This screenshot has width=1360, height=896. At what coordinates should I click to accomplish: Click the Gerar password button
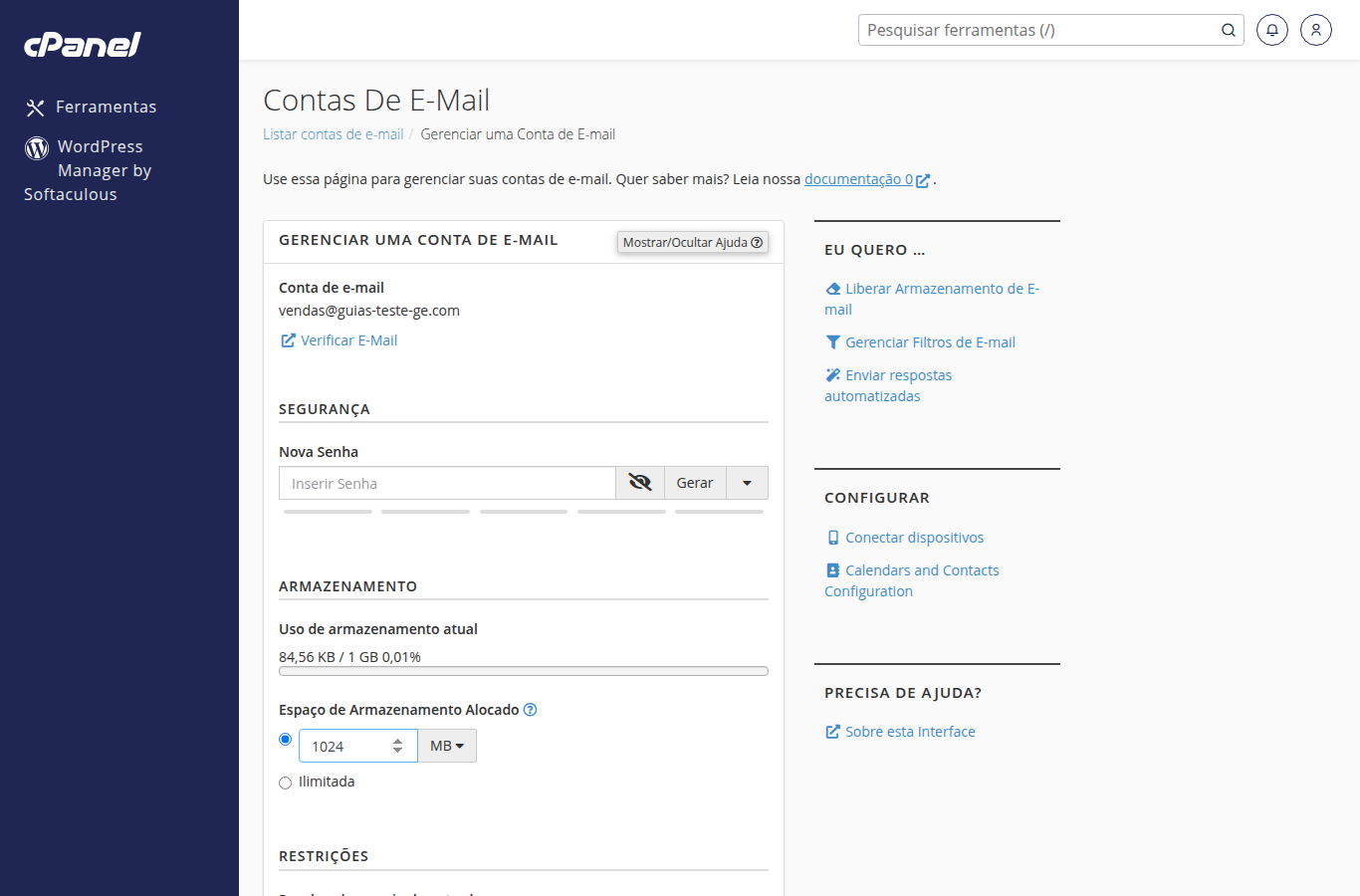(x=695, y=483)
